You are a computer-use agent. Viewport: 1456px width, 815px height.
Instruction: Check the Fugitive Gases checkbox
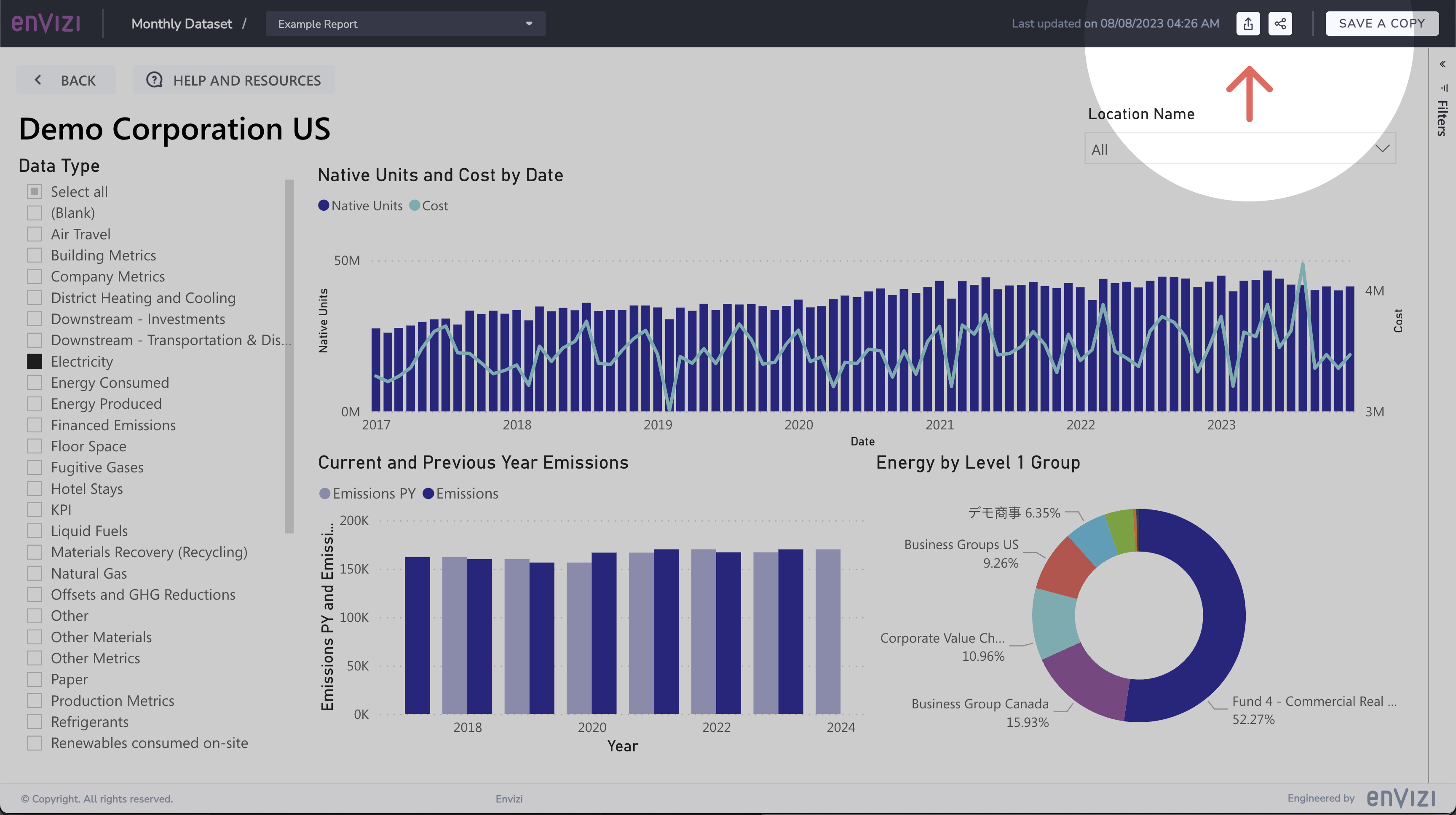pyautogui.click(x=35, y=467)
